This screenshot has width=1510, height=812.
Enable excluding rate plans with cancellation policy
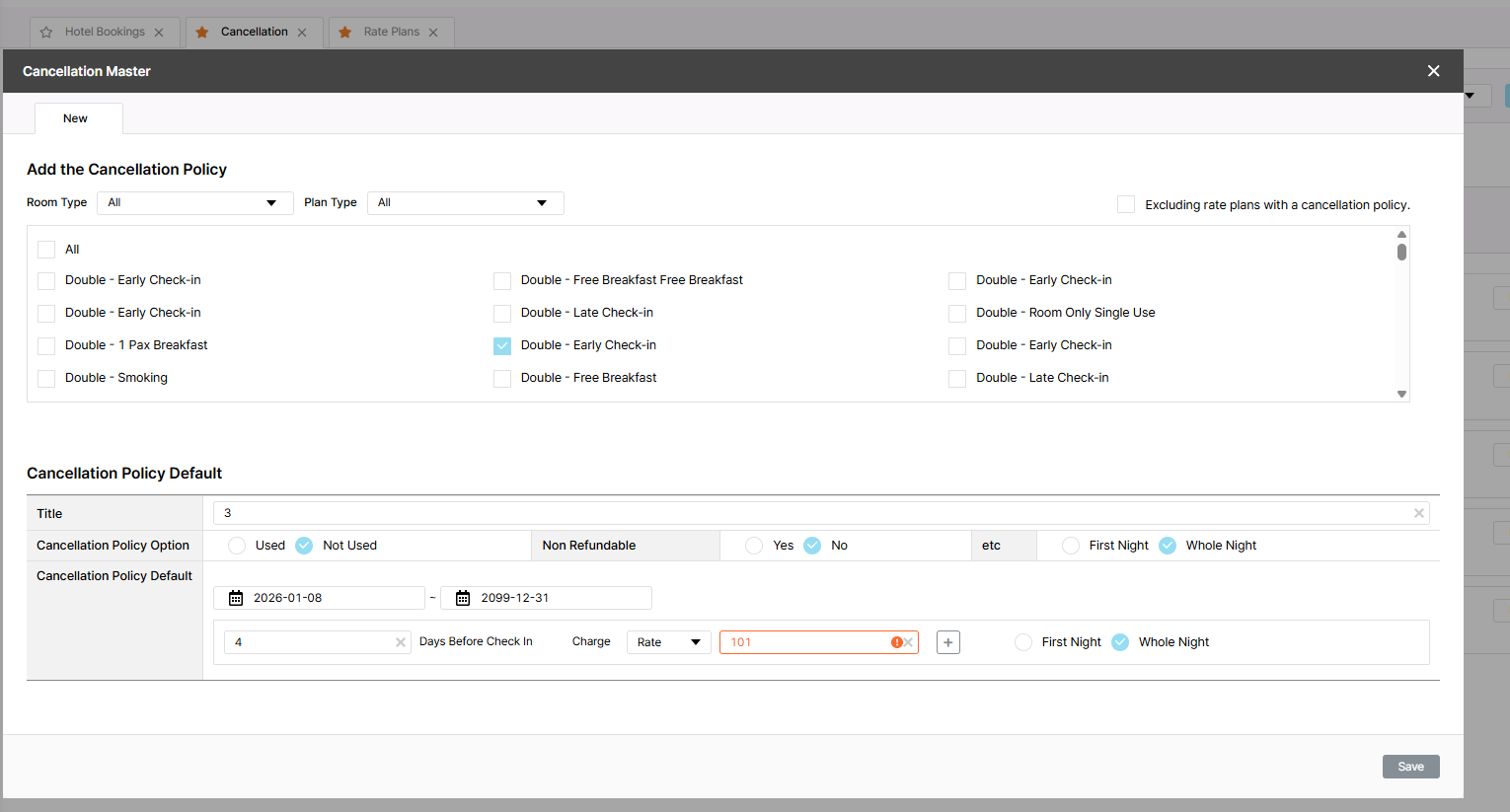[1125, 204]
